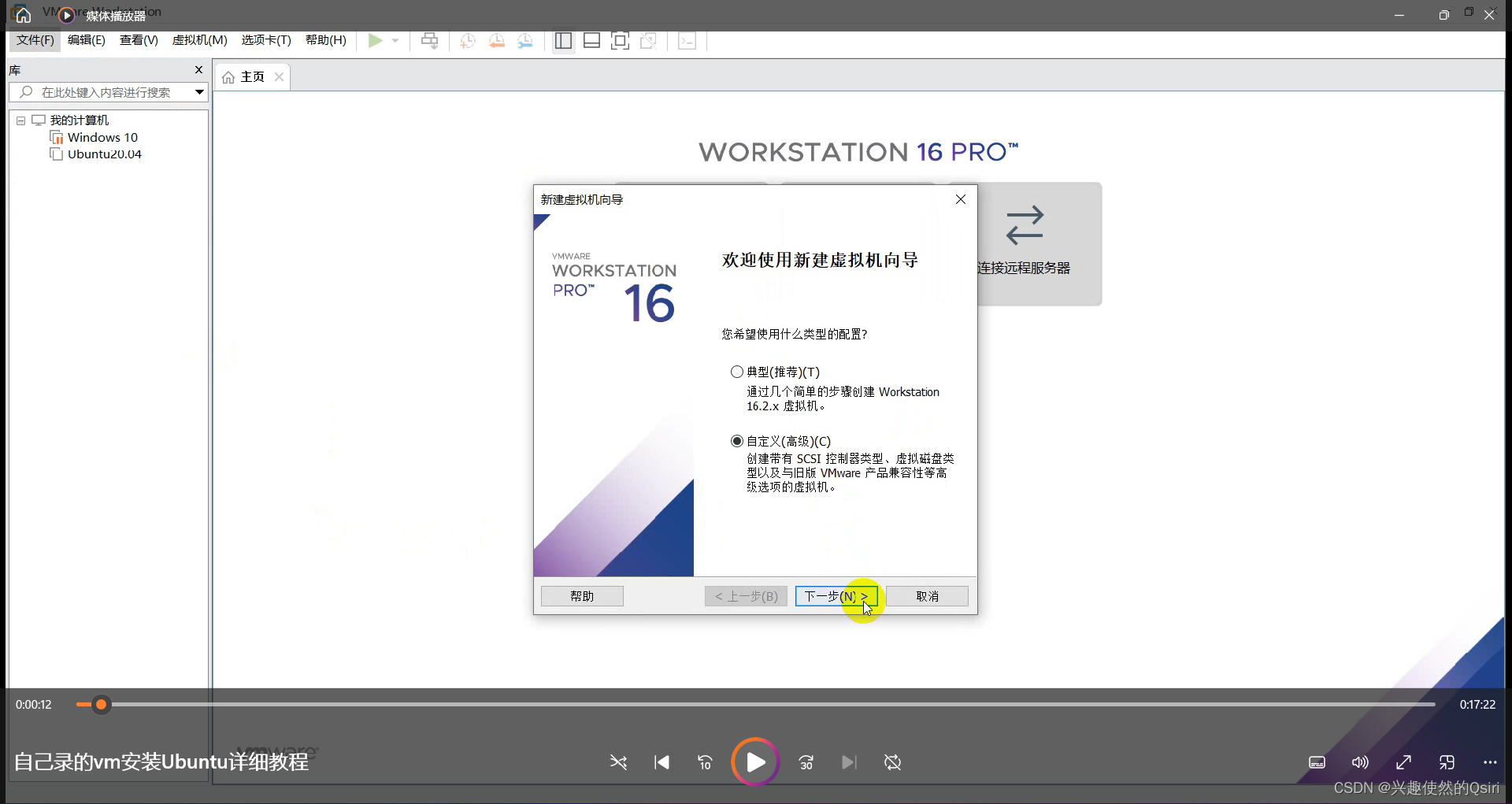Image resolution: width=1512 pixels, height=804 pixels.
Task: Toggle shuffle in media player
Action: click(x=619, y=762)
